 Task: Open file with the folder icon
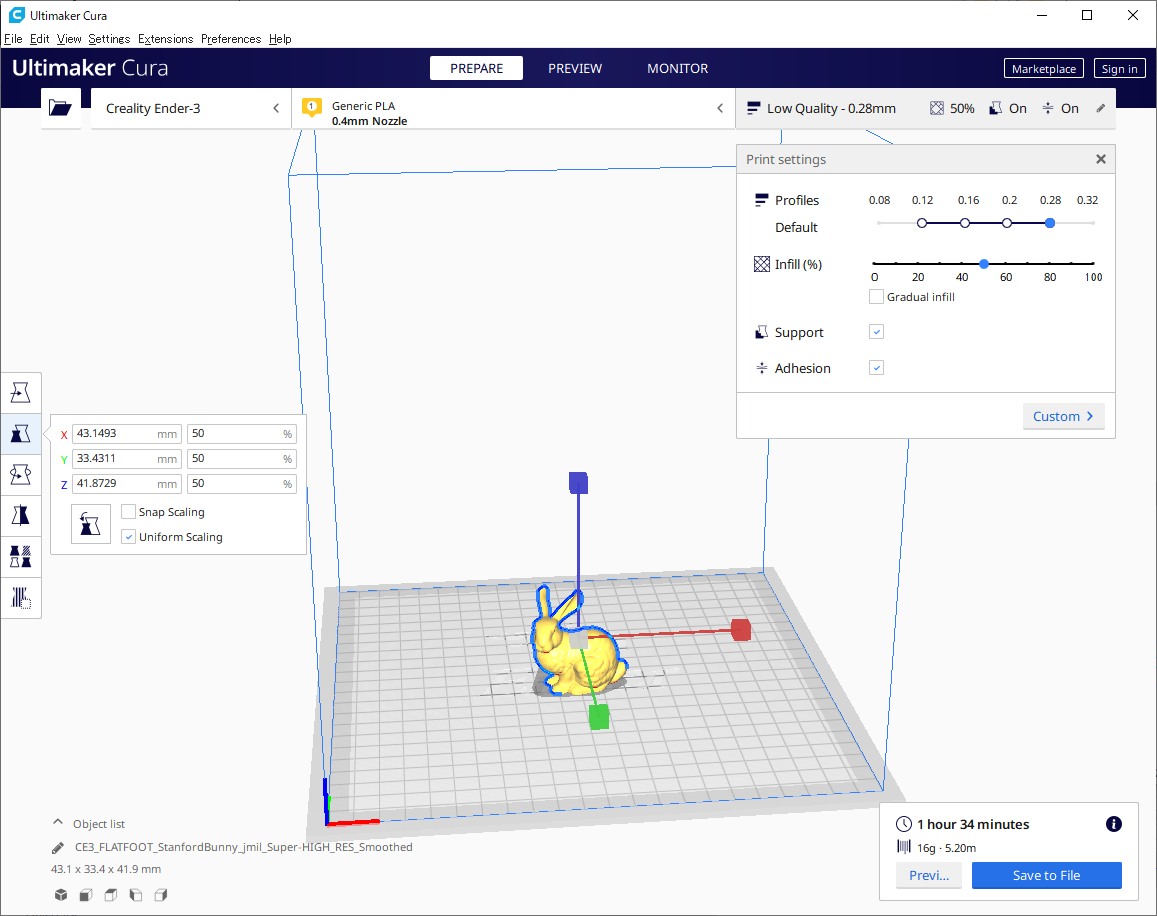point(61,109)
